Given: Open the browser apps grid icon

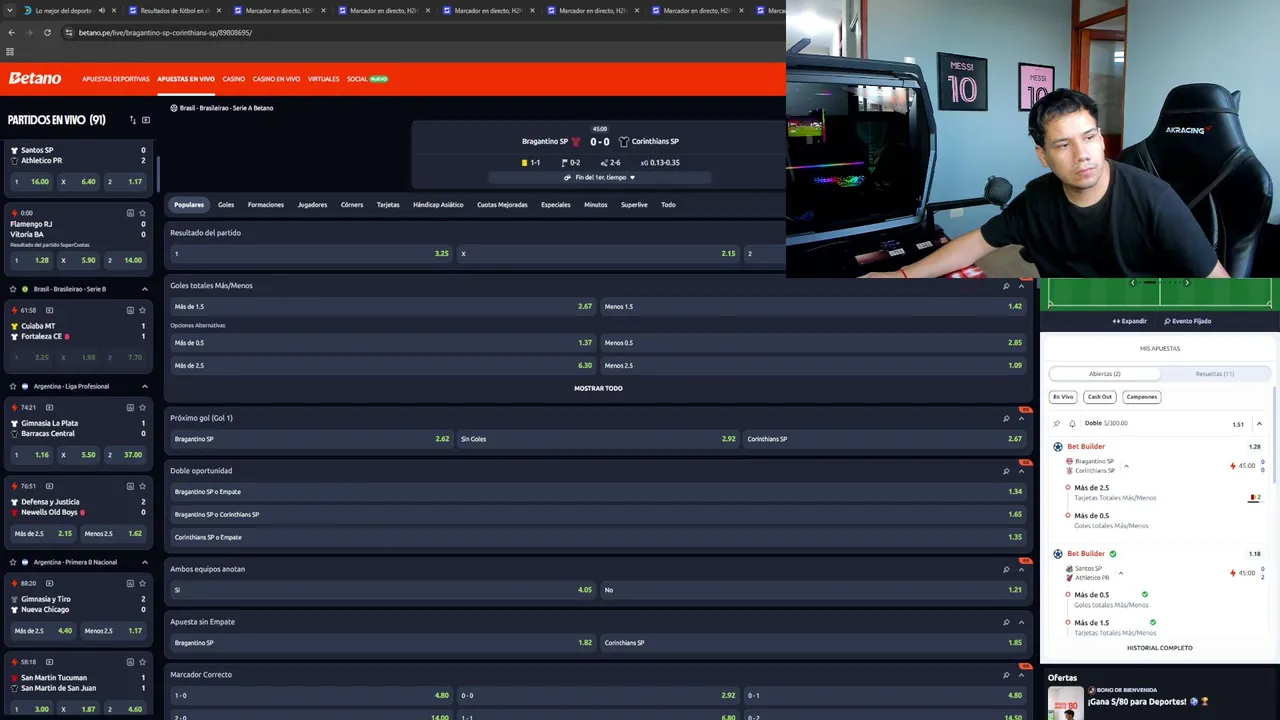Looking at the screenshot, I should coord(10,51).
